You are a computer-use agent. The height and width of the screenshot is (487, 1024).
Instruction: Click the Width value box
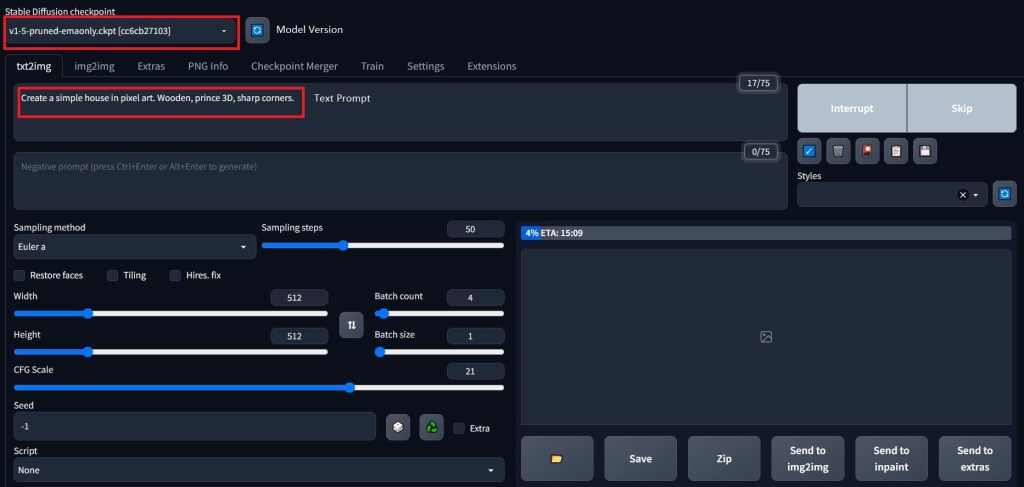pos(299,298)
